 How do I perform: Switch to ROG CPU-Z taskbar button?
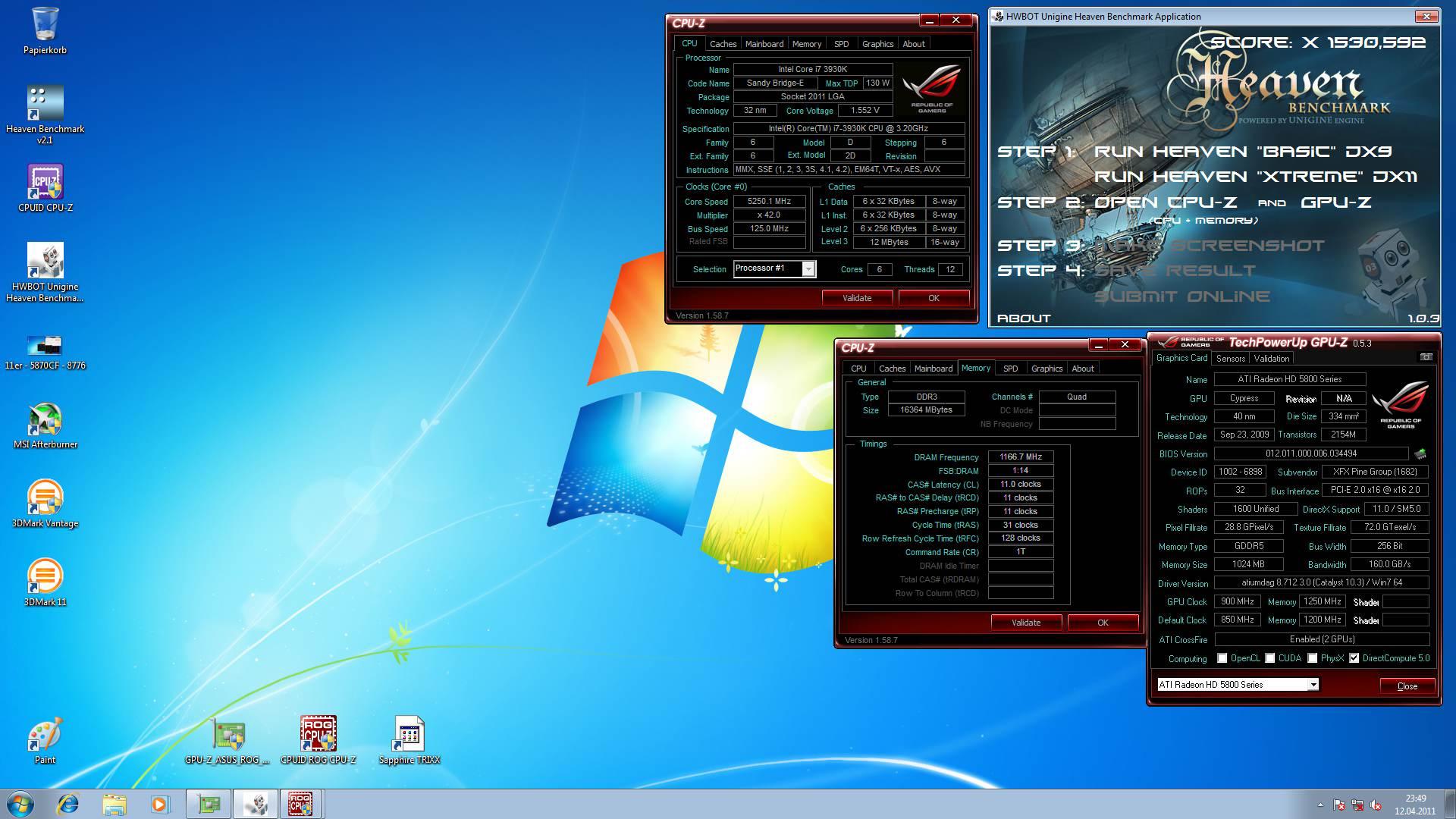click(301, 804)
